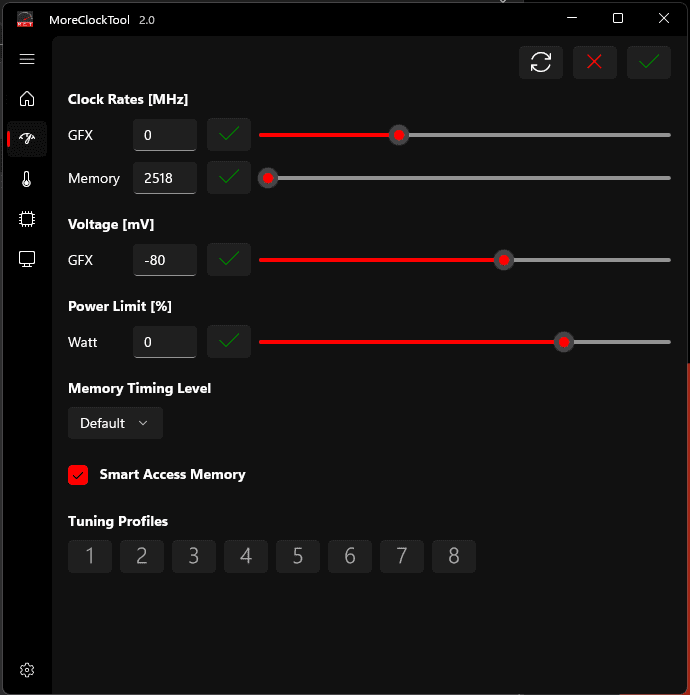This screenshot has height=695, width=690.
Task: Apply the GFX clock value checkmark
Action: point(229,135)
